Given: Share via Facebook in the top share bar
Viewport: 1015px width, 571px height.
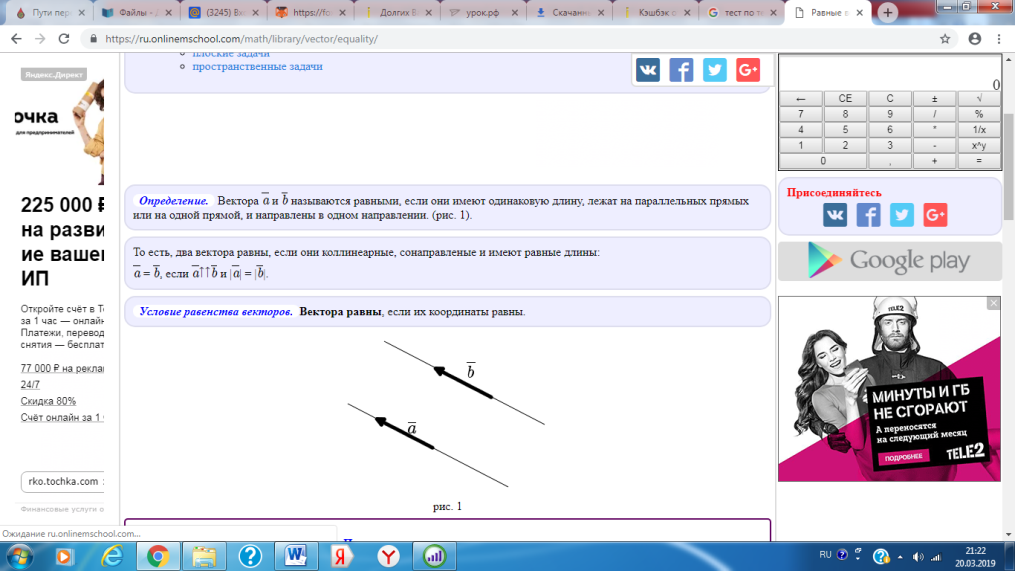Looking at the screenshot, I should pyautogui.click(x=681, y=70).
